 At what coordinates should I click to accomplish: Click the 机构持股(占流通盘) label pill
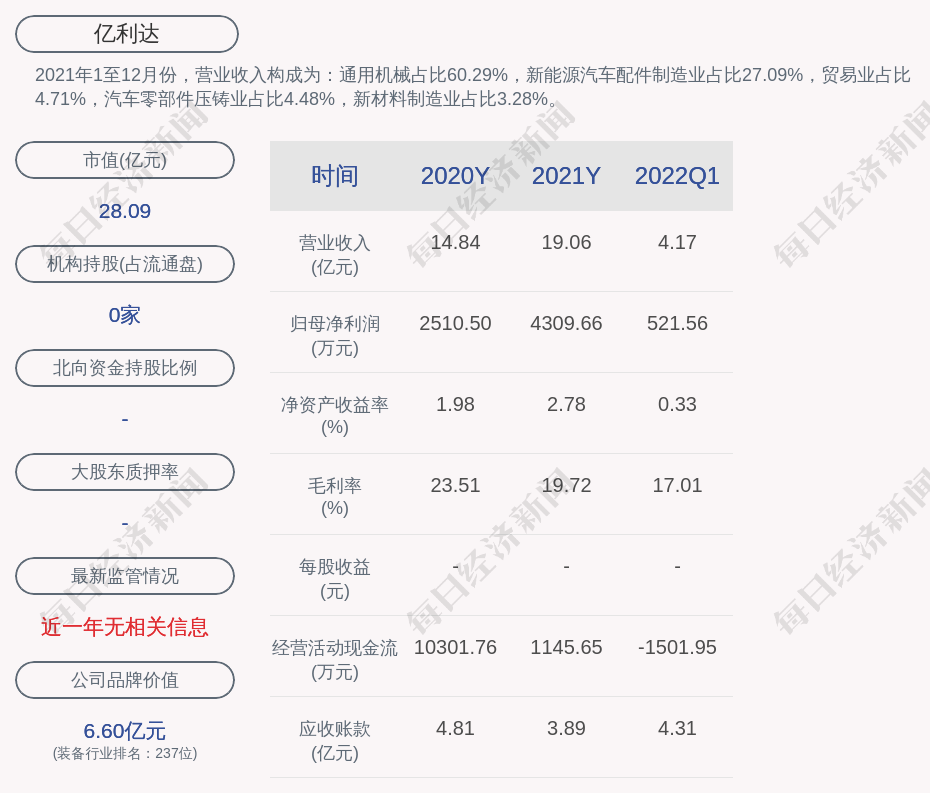[125, 264]
